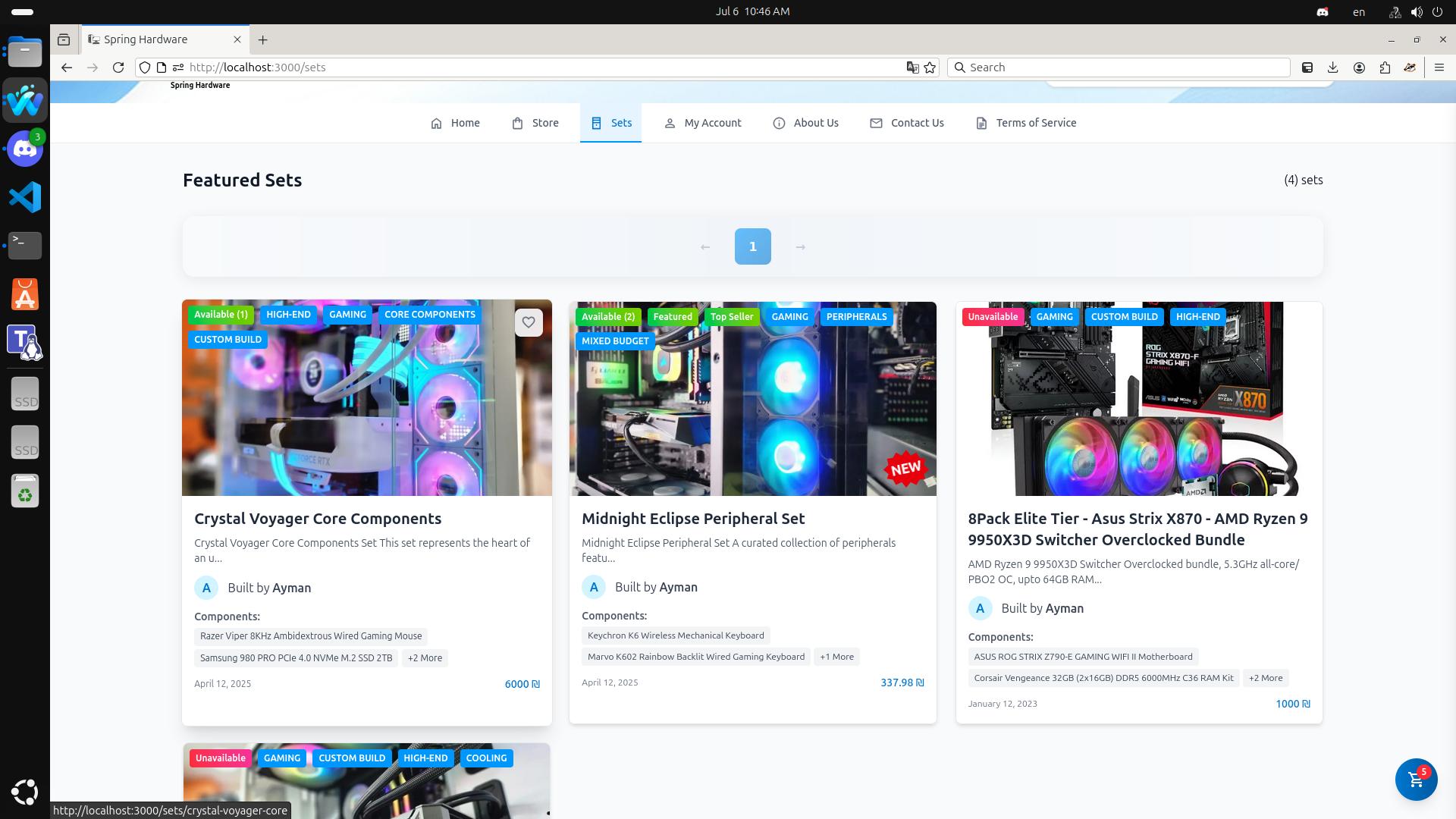Close the Spring Hardware tab

pos(237,39)
